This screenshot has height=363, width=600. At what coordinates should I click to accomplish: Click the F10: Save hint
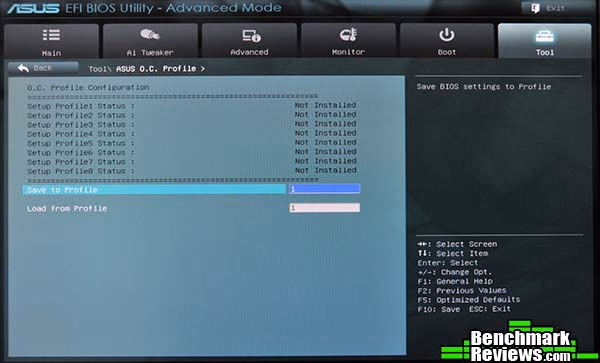click(439, 309)
